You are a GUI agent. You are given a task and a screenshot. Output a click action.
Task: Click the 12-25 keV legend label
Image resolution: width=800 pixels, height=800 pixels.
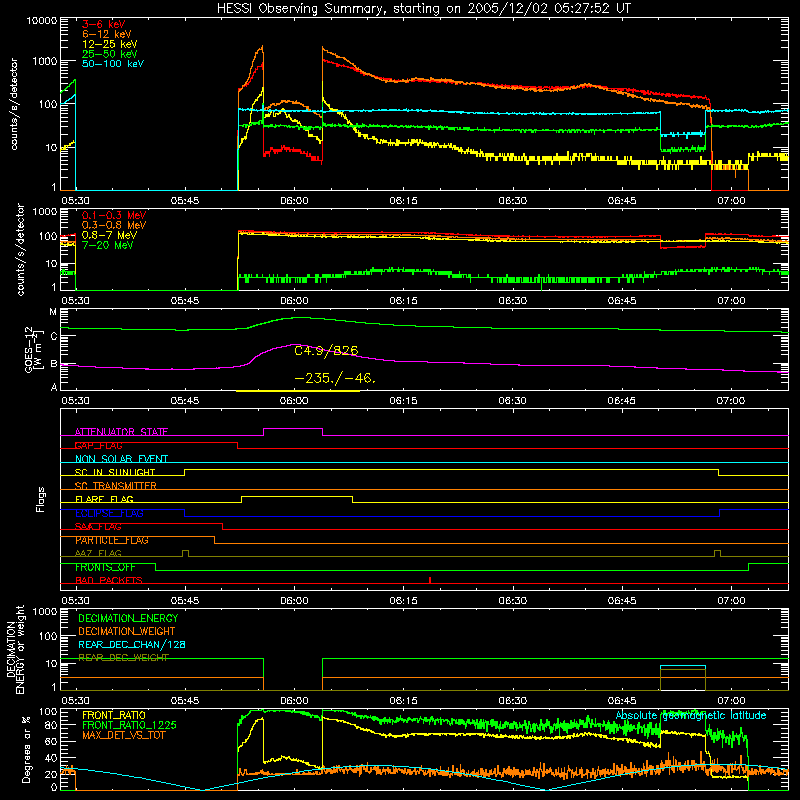pos(110,44)
